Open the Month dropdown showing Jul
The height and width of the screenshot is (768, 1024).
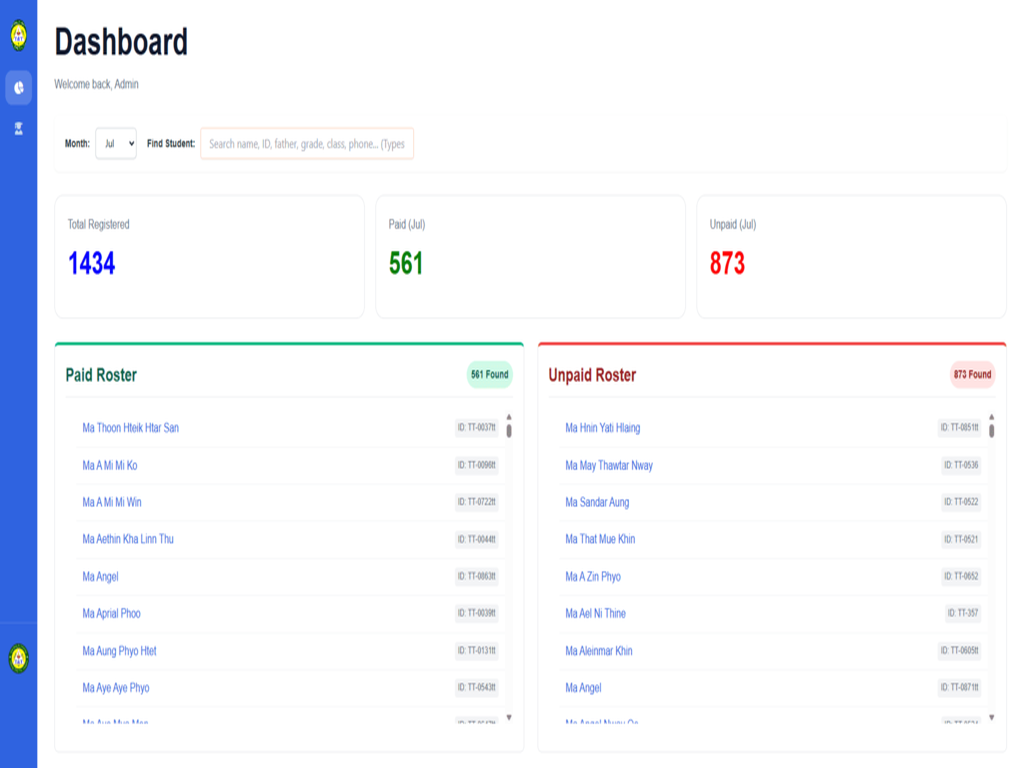116,144
